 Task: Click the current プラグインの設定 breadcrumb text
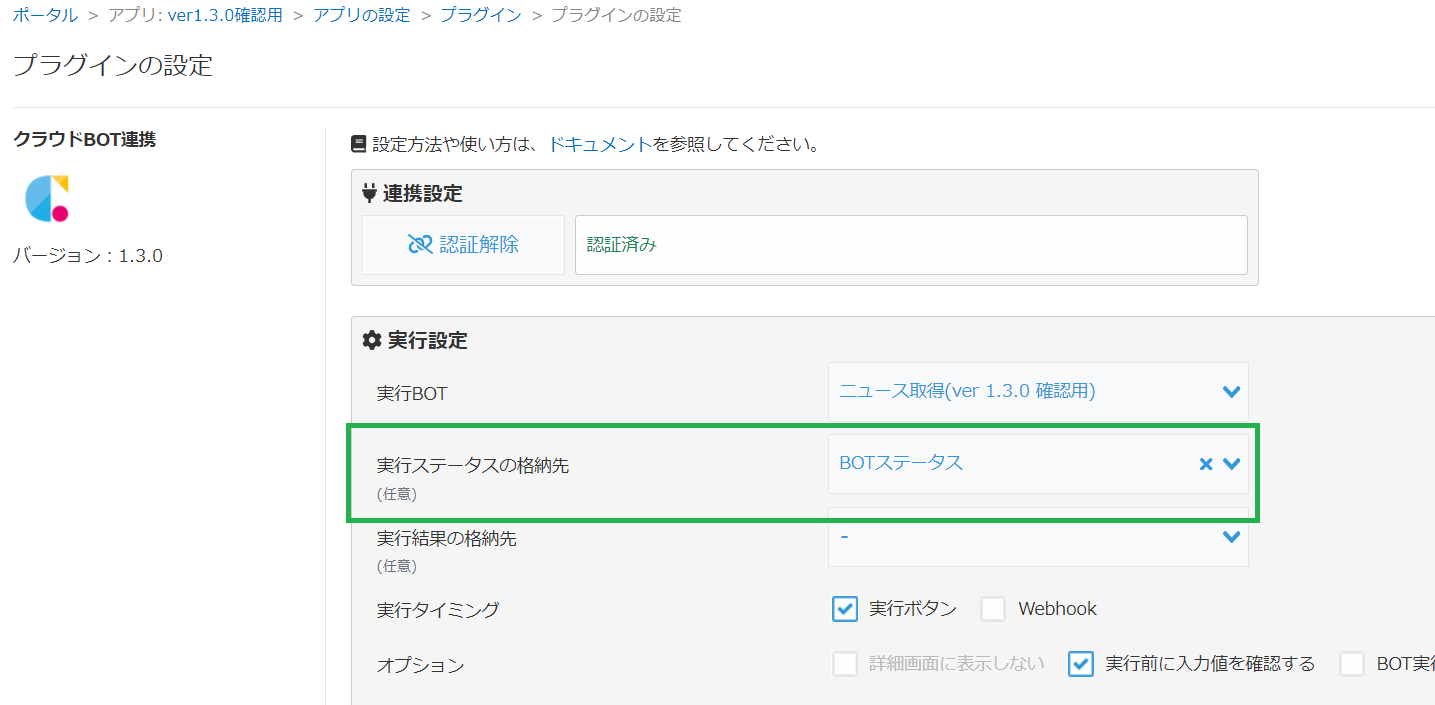616,15
